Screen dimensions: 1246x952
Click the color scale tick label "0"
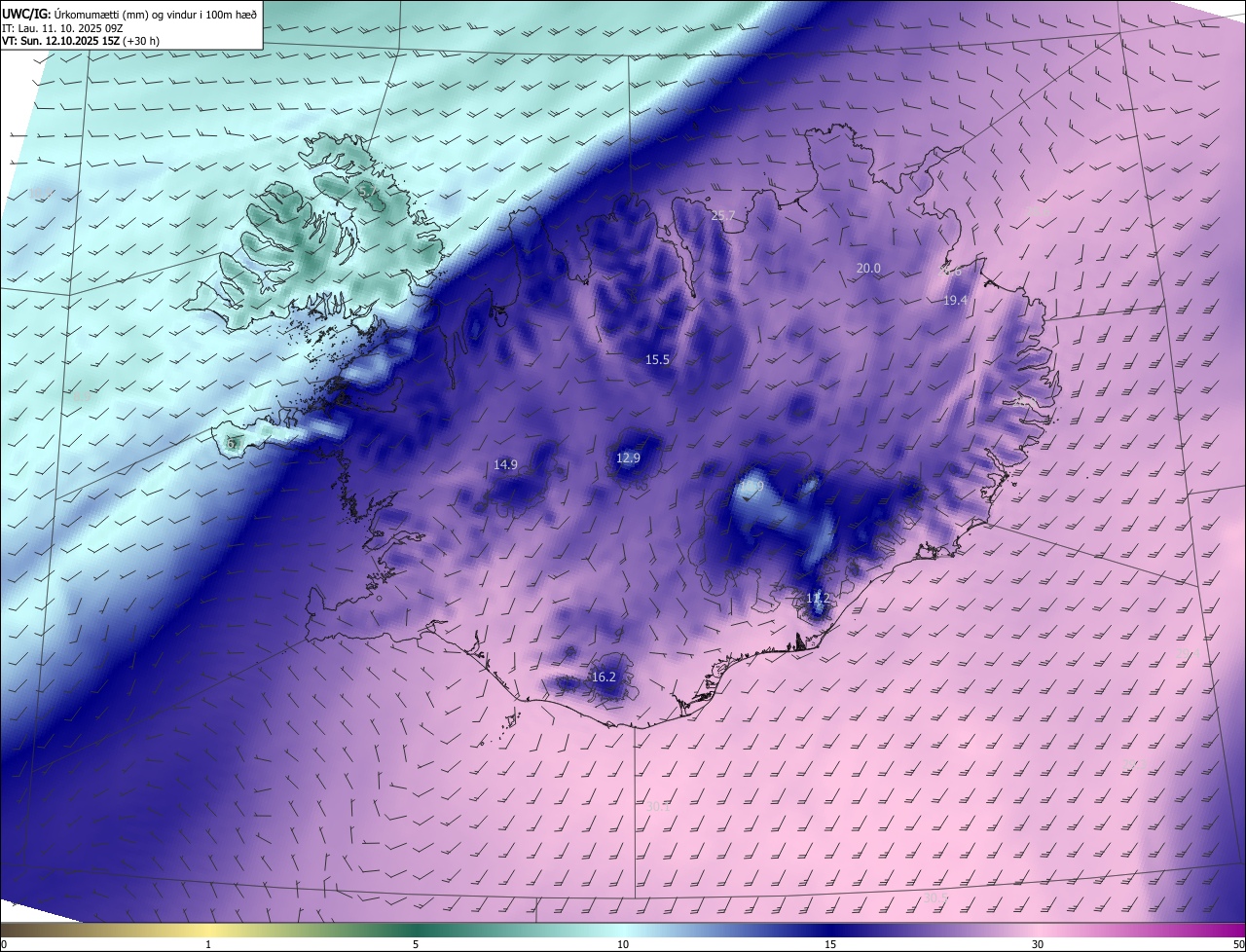3,944
